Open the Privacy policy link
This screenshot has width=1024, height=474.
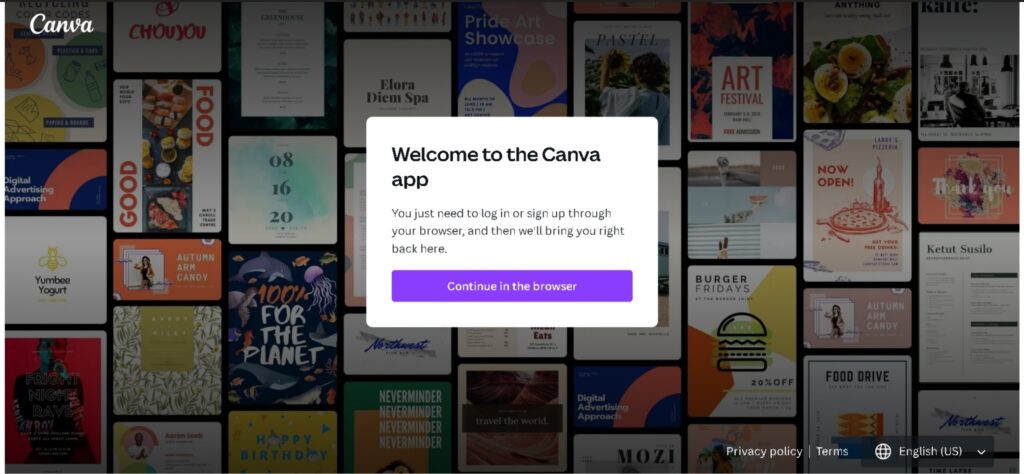coord(763,451)
